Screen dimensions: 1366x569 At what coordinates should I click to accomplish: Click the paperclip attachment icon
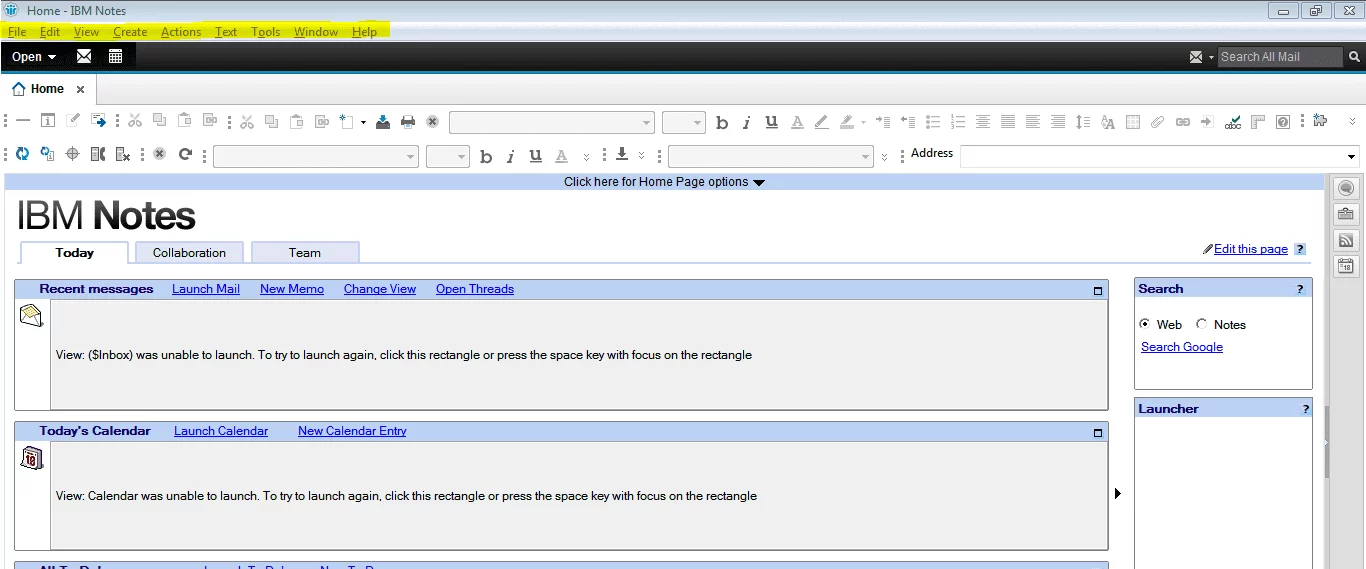[1157, 122]
